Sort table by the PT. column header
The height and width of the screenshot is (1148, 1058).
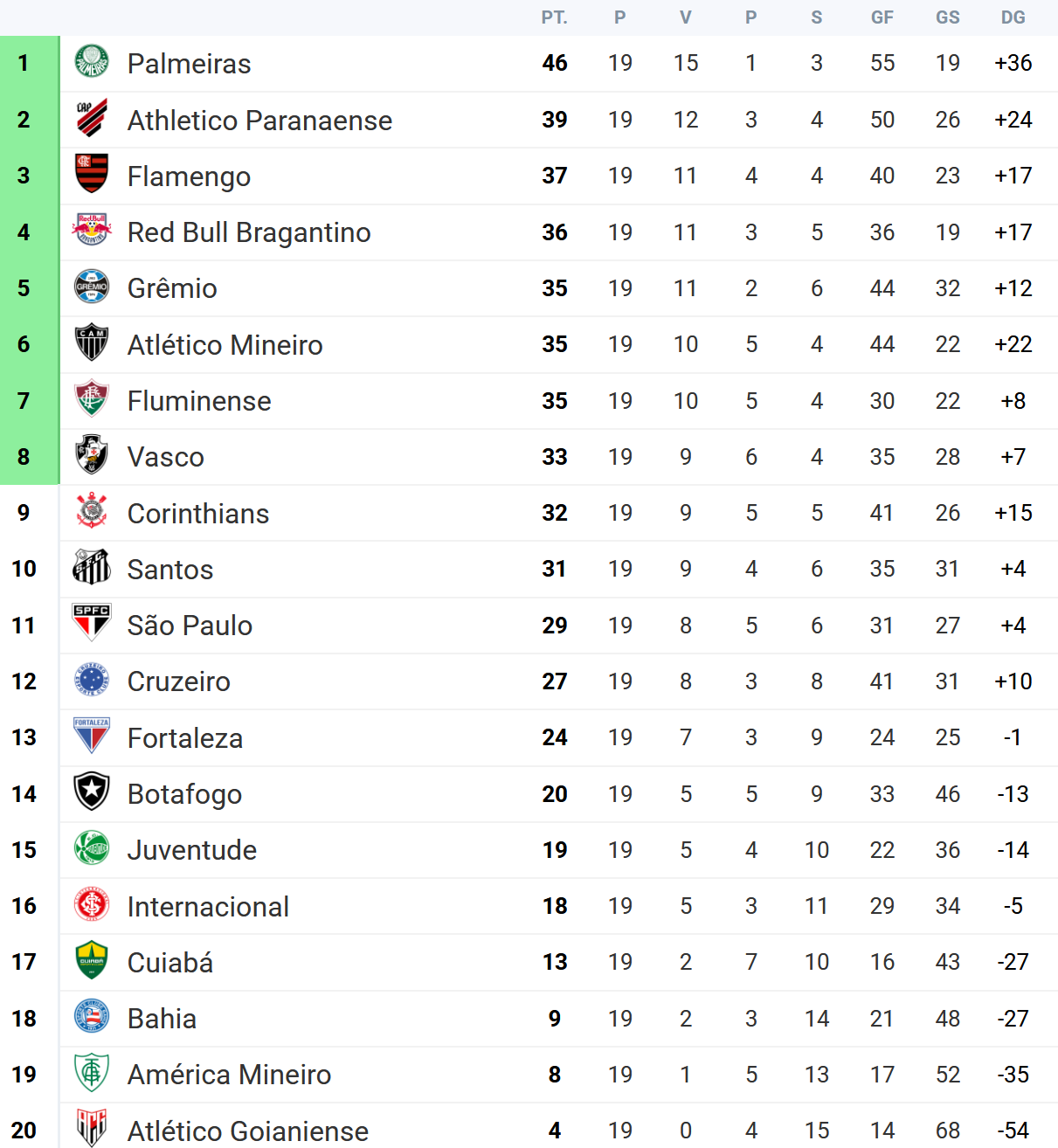click(554, 17)
